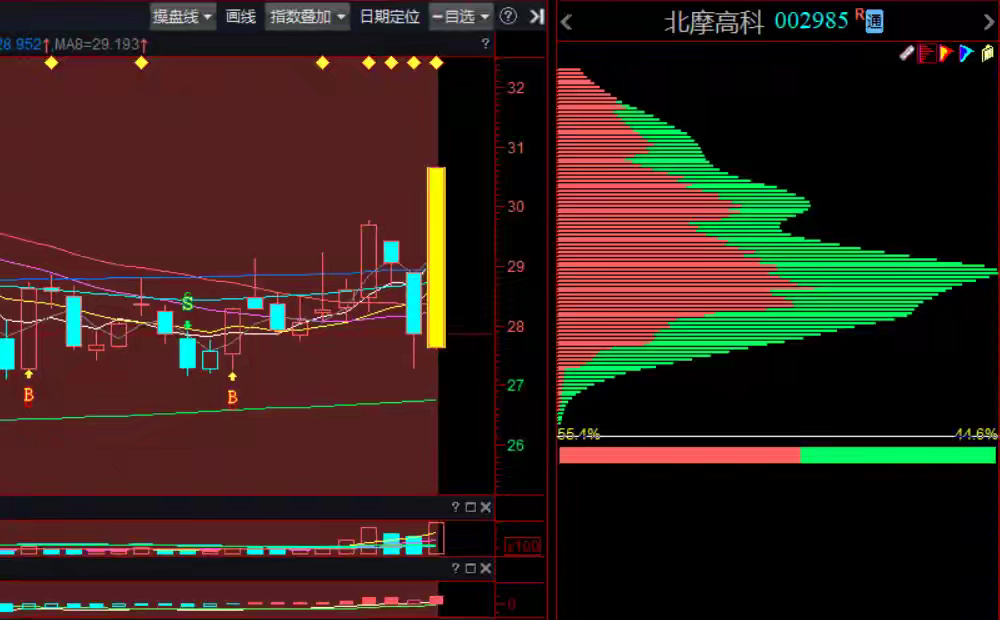Screen dimensions: 1000x620
Task: Click the price axis label 28
Action: pos(515,327)
